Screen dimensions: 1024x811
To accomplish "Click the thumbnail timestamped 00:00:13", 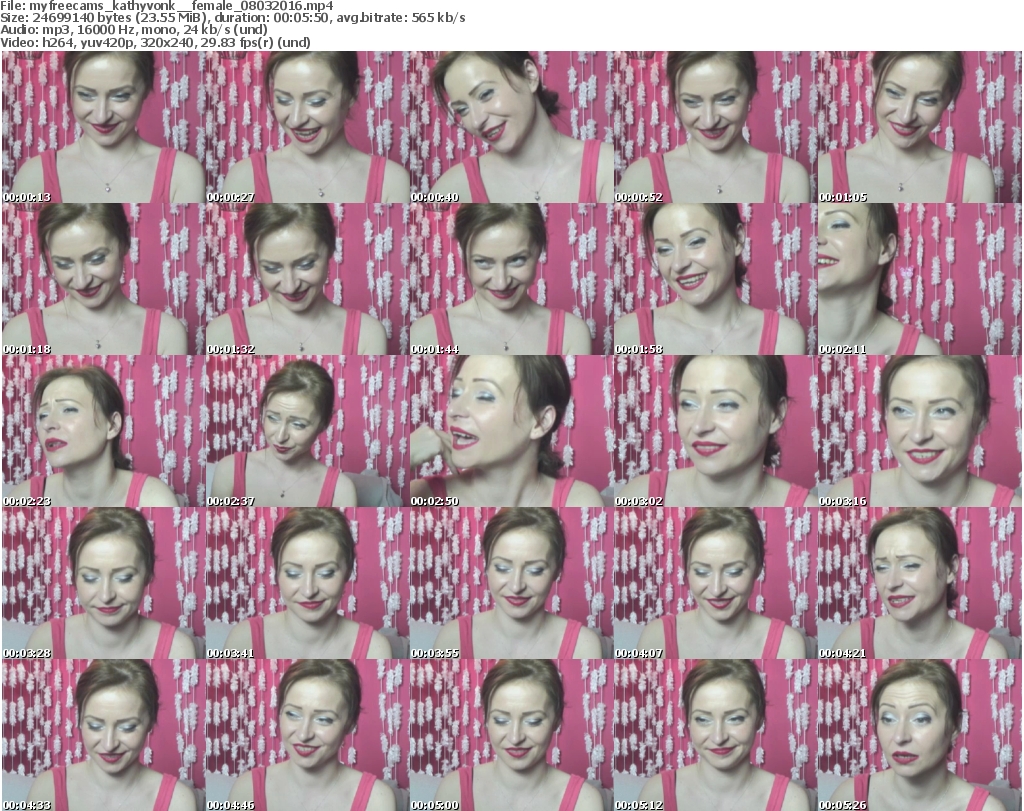I will [103, 127].
